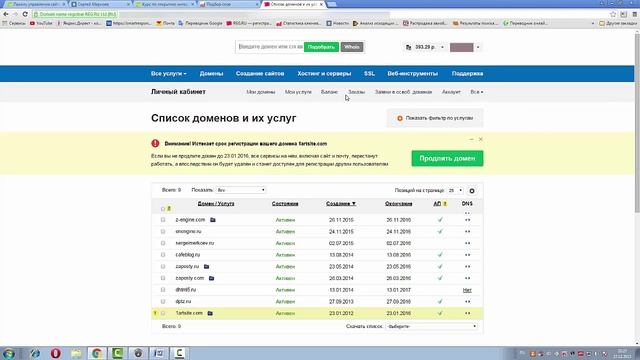
Task: Open Создание сайтов menu item
Action: tap(260, 73)
